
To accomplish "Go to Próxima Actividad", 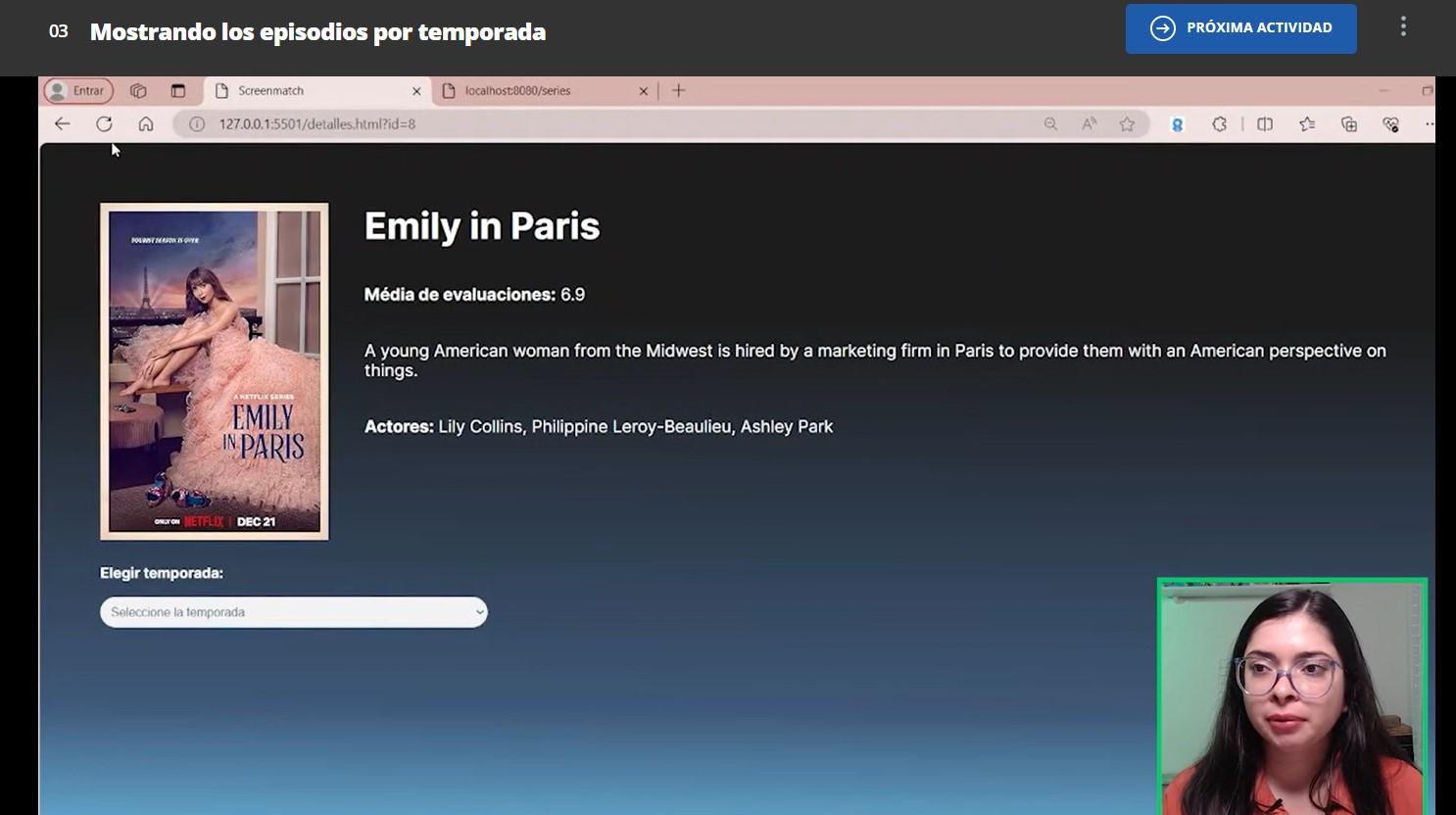I will 1240,28.
